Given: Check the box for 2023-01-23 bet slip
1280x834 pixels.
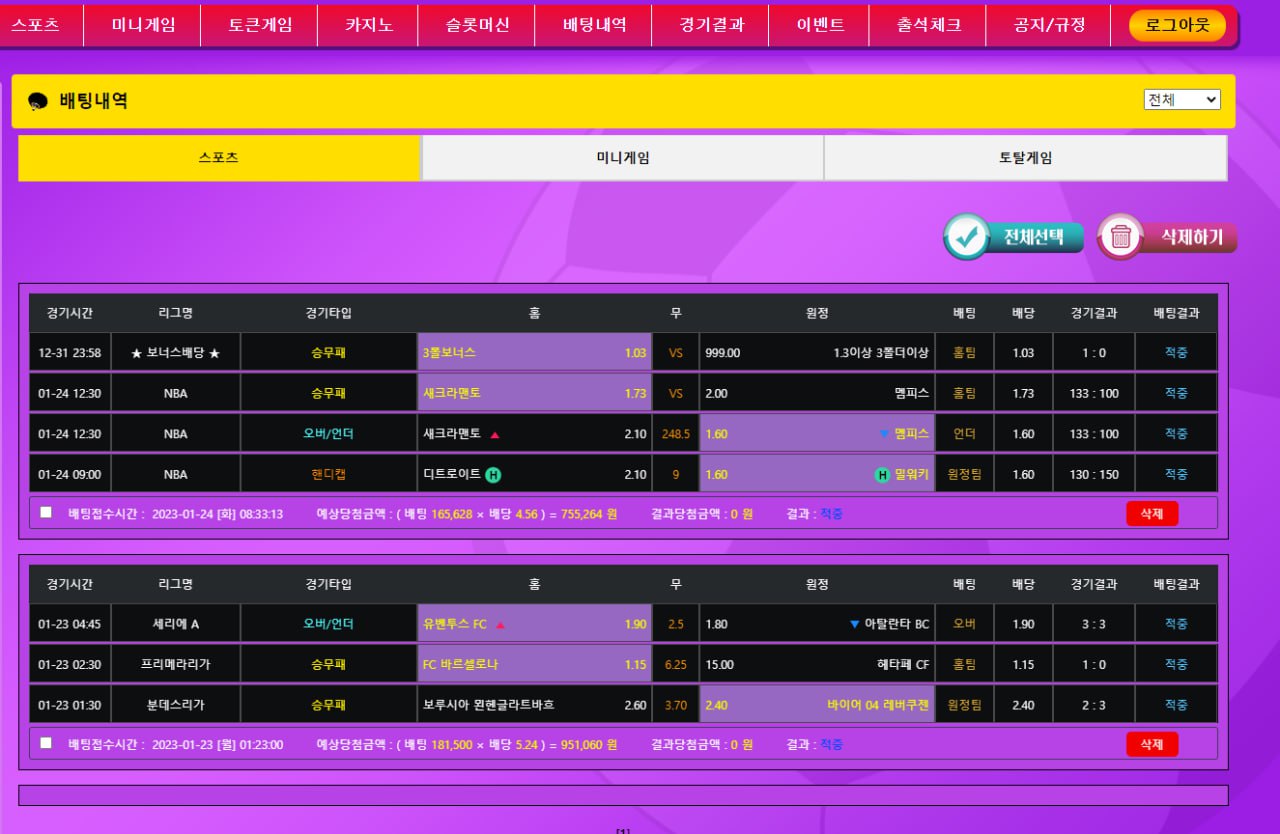Looking at the screenshot, I should [x=46, y=743].
